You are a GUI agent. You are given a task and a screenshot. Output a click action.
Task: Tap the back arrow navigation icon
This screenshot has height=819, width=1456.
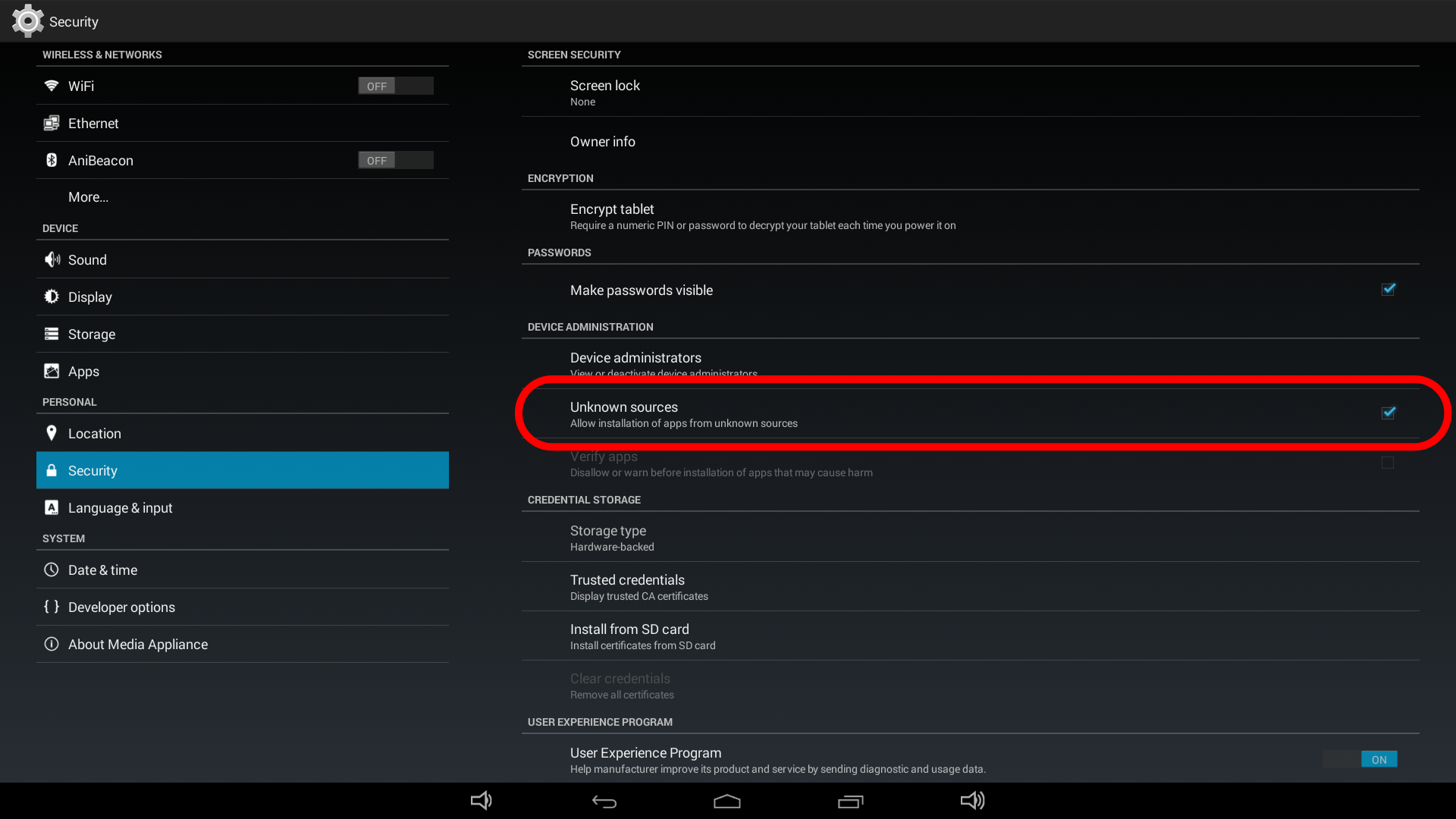point(604,802)
